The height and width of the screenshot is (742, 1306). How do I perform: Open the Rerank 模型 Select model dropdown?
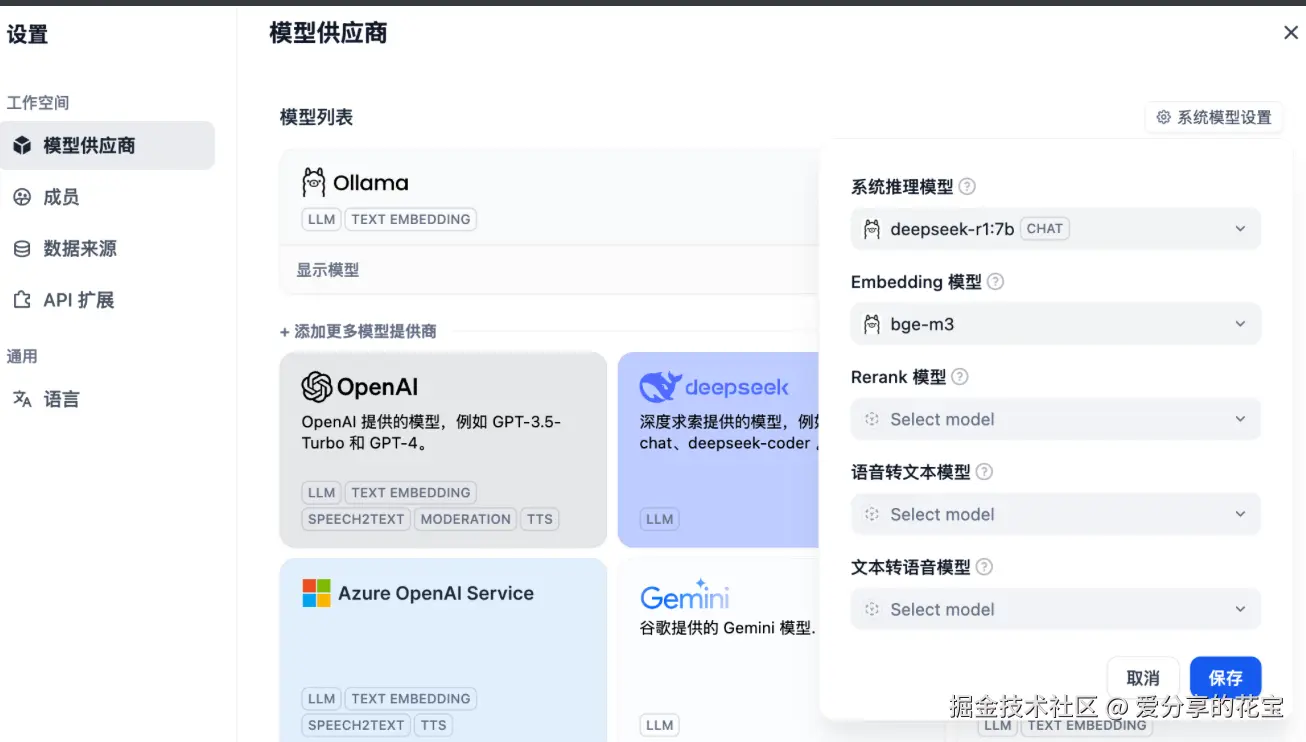pos(1056,419)
